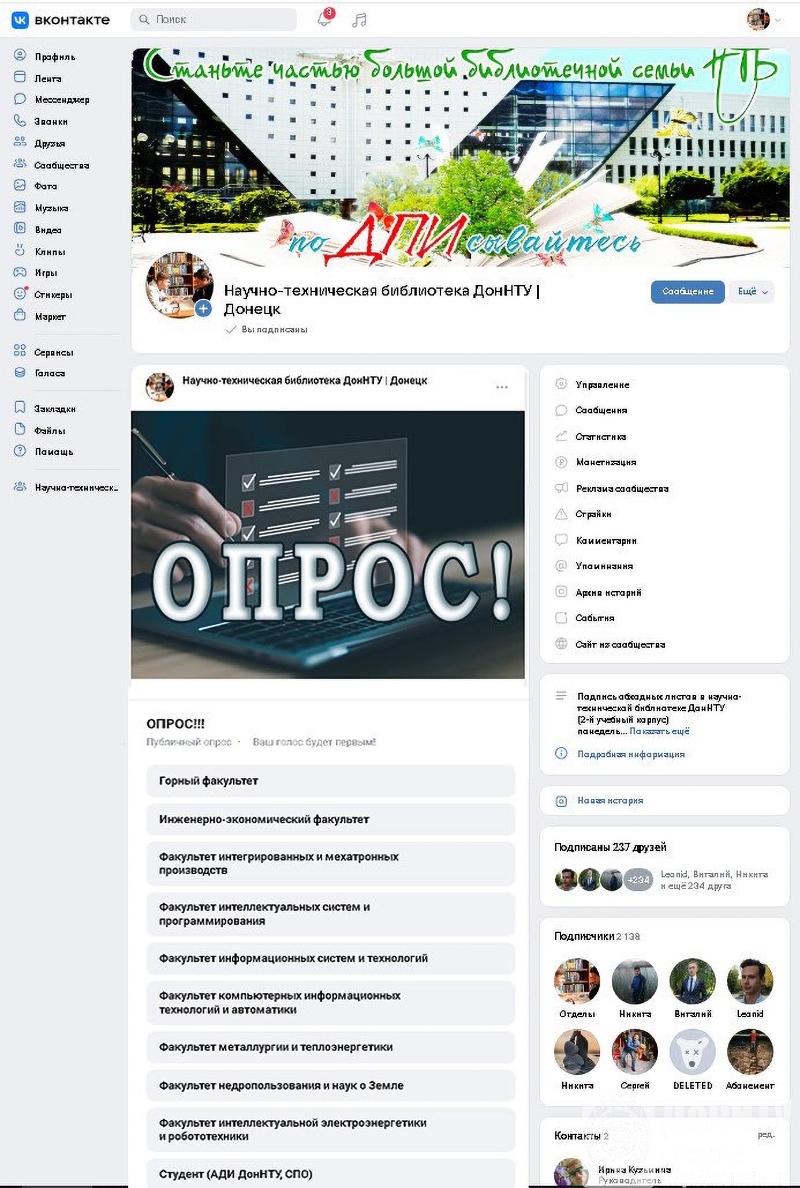Open the music note icon in header
The image size is (800, 1188).
coord(360,20)
